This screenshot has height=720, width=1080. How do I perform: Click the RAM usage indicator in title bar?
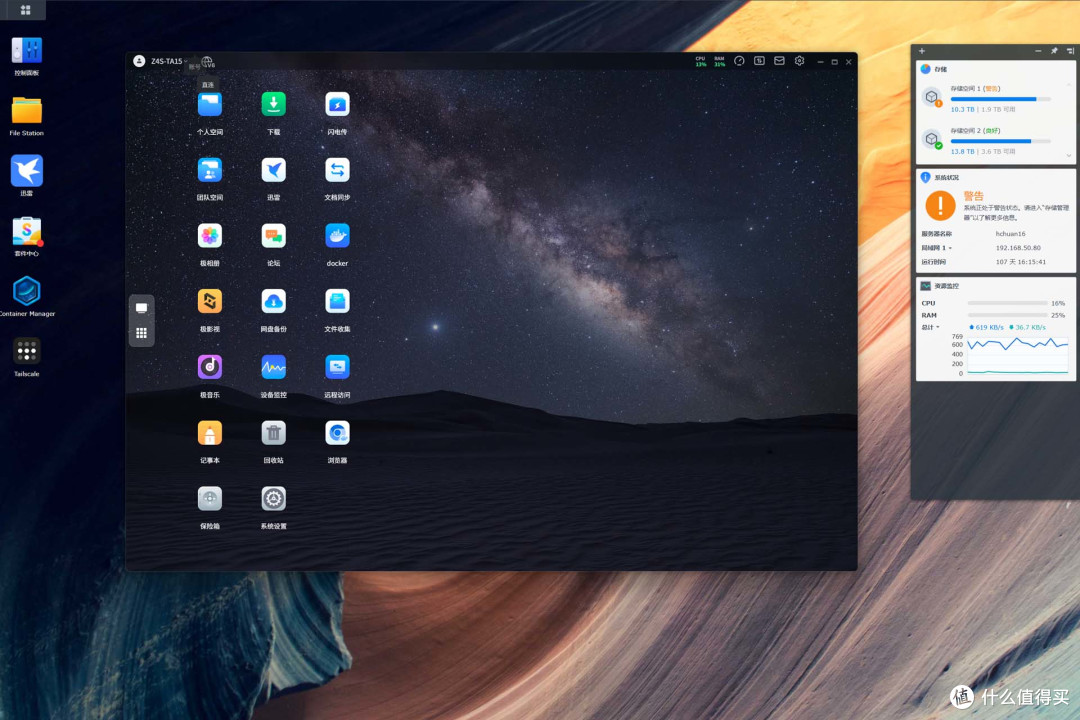(x=719, y=61)
